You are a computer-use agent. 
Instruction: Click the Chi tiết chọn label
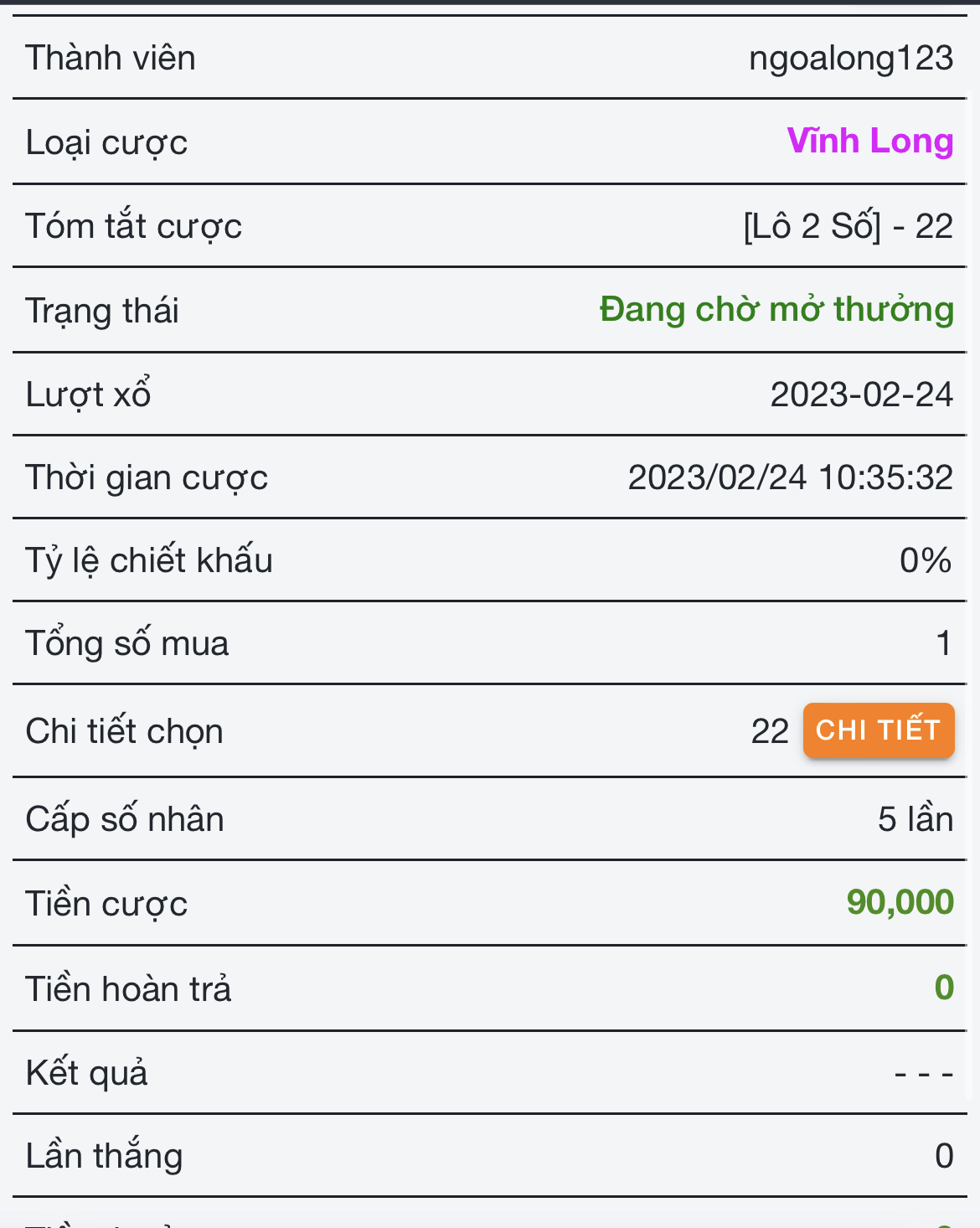124,731
